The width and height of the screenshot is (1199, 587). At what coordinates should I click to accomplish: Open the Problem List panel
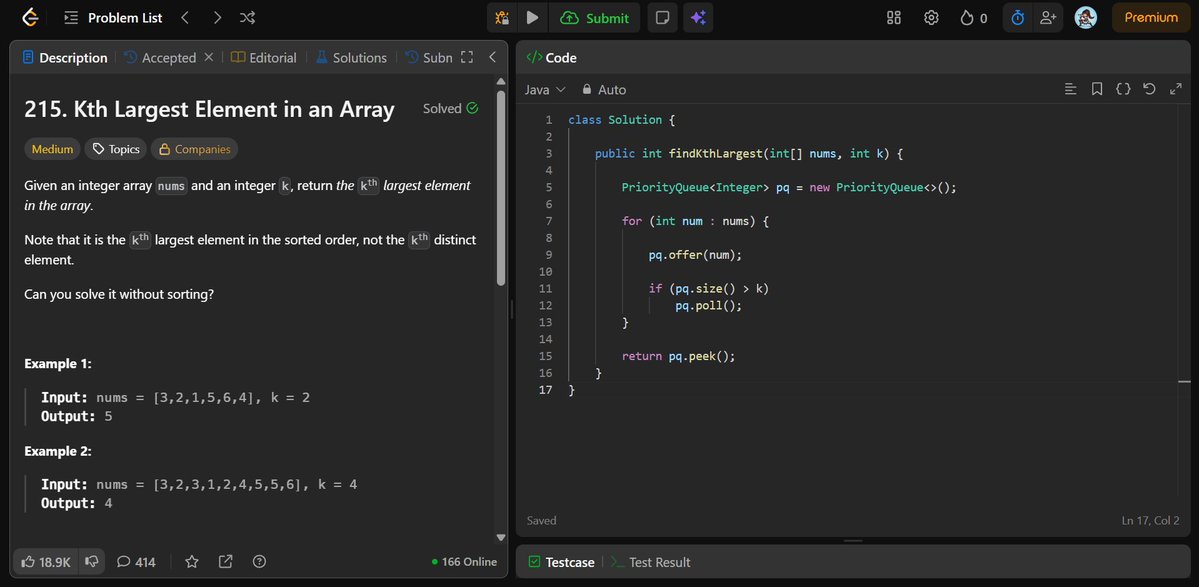coord(113,18)
